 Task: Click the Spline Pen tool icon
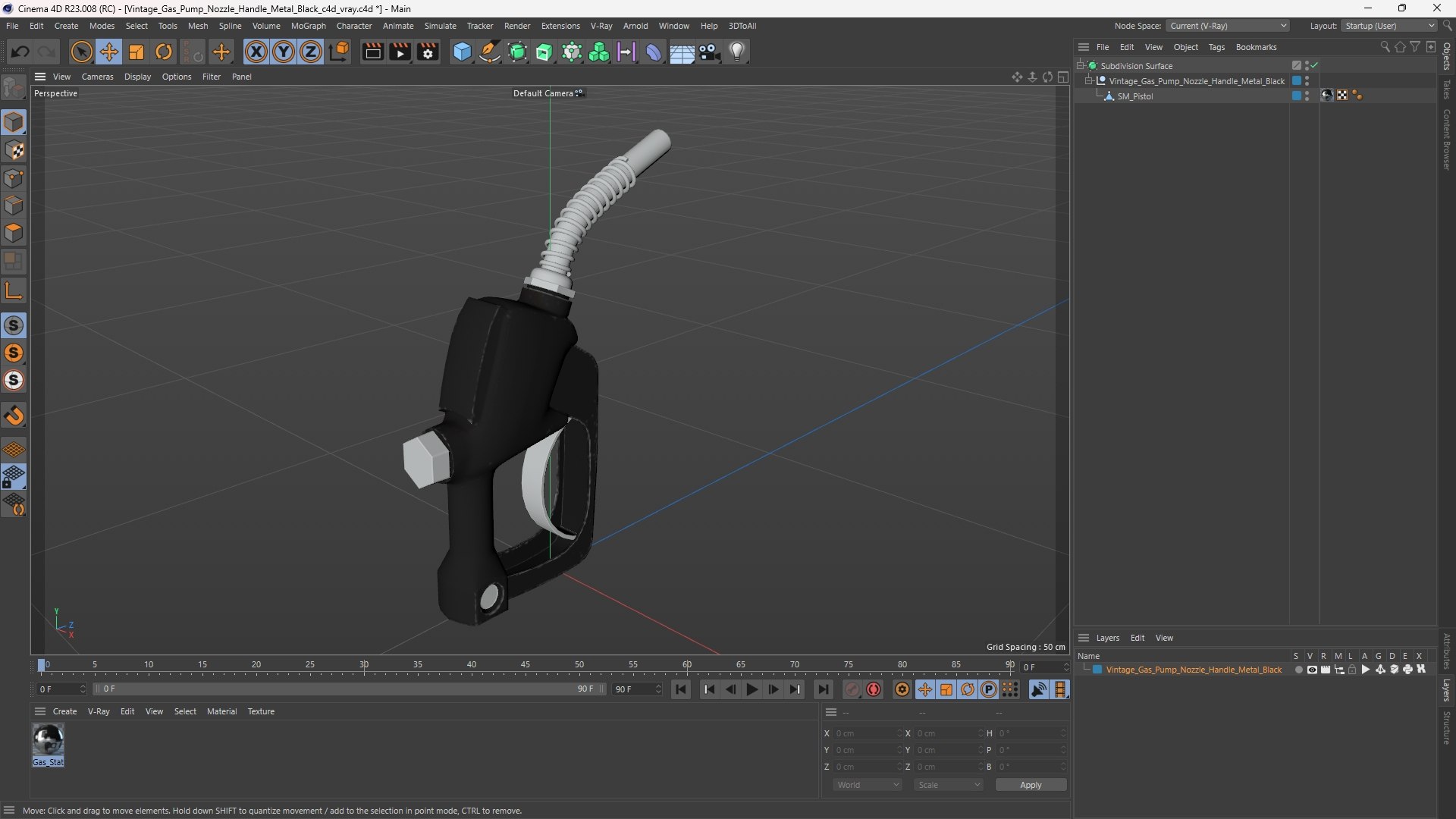click(490, 52)
